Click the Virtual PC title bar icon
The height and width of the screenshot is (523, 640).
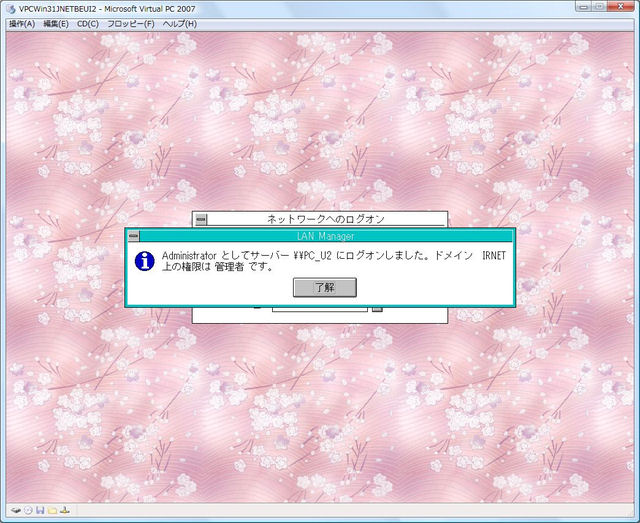coord(11,9)
